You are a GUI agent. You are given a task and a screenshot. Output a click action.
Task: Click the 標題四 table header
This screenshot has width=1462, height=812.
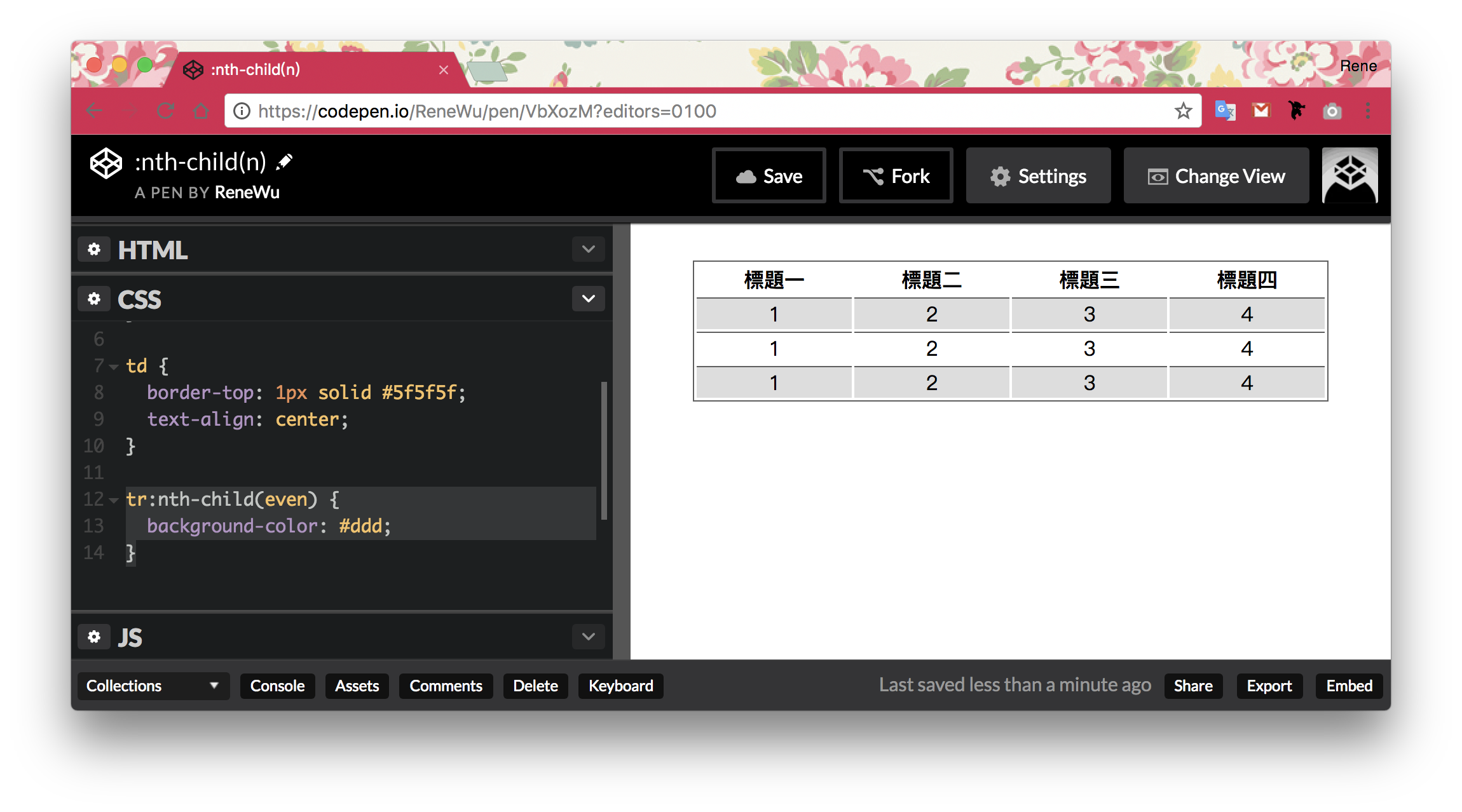coord(1247,280)
